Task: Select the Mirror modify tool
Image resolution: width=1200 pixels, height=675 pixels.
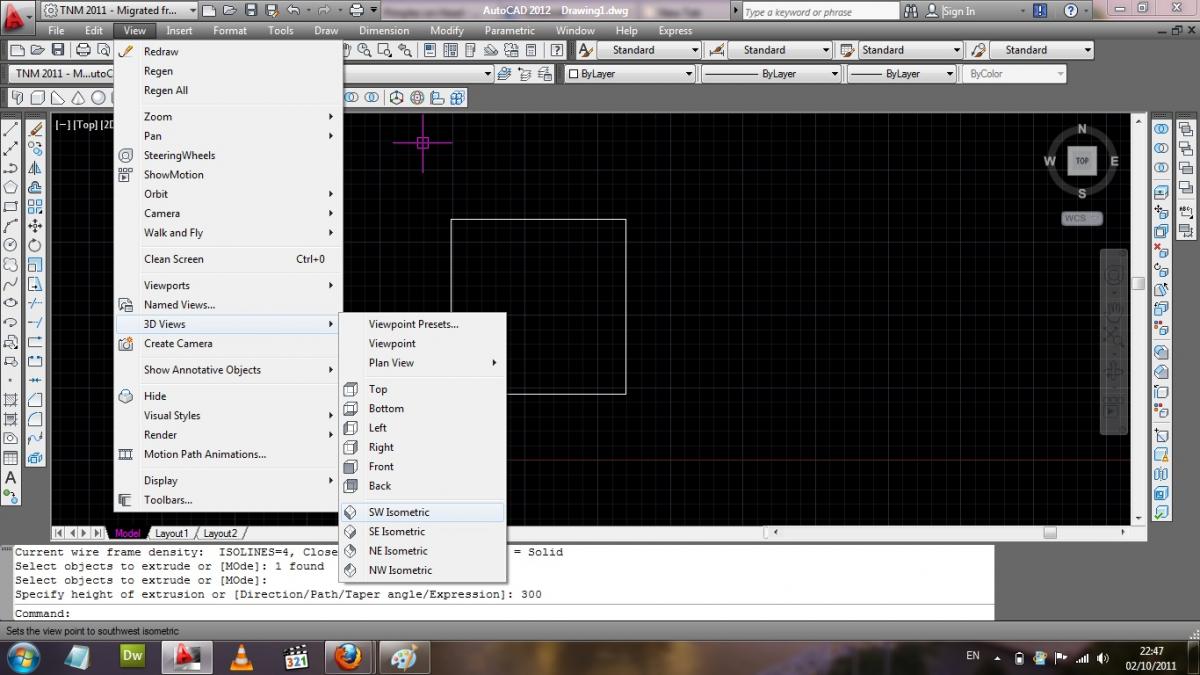Action: pos(35,168)
